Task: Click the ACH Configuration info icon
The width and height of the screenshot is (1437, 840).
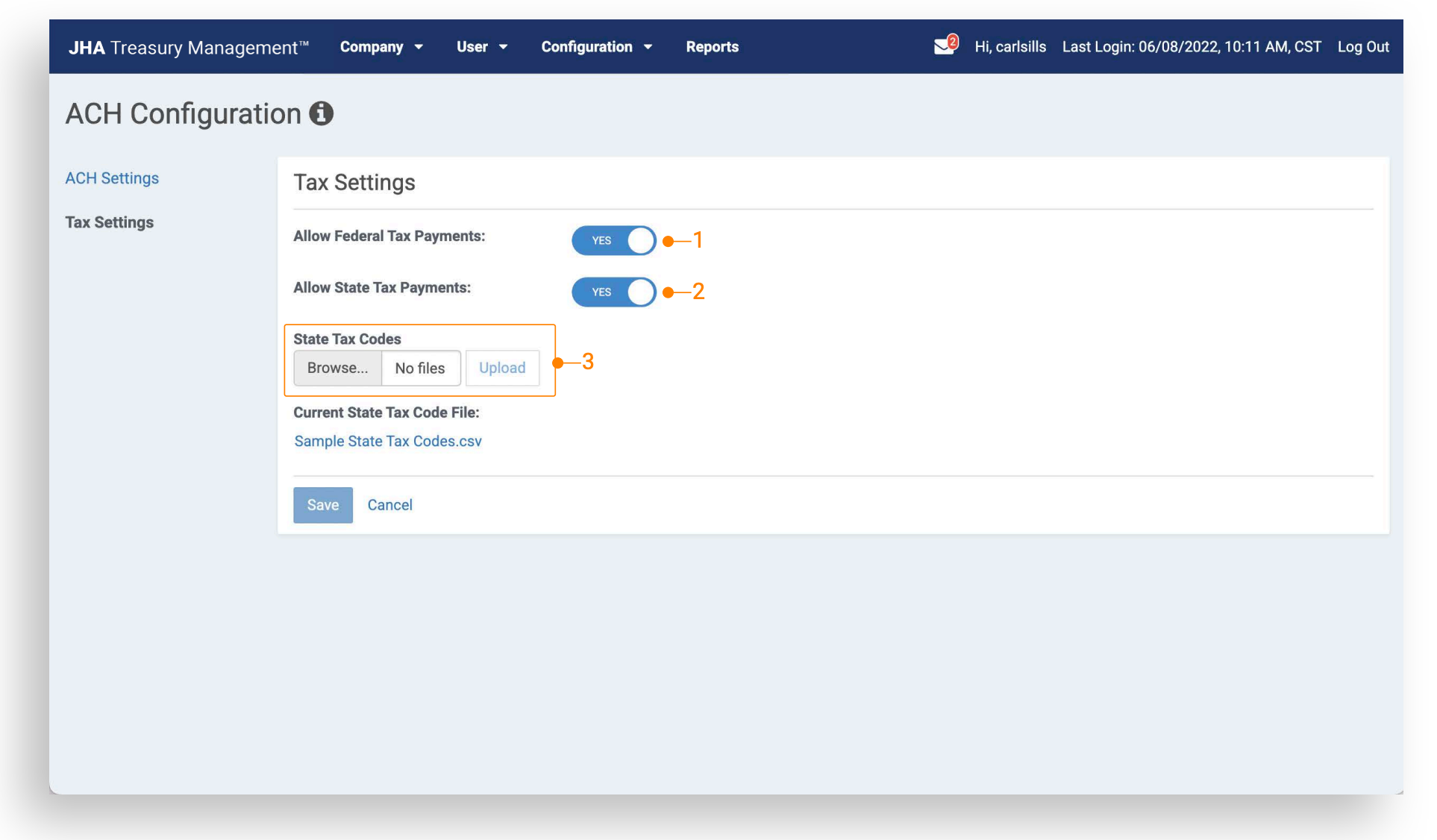Action: coord(321,113)
